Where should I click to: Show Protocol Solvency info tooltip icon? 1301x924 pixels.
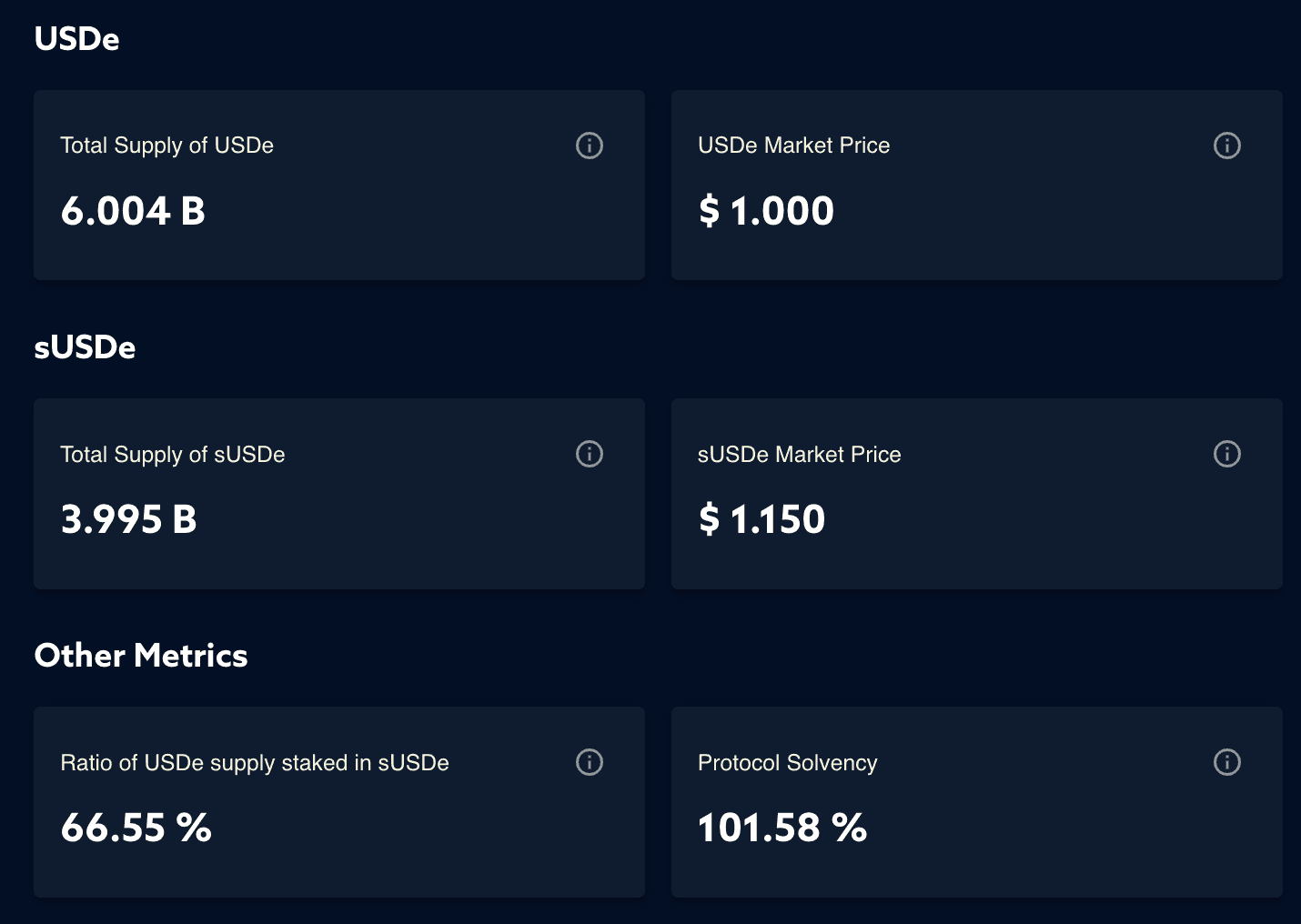(x=1227, y=762)
